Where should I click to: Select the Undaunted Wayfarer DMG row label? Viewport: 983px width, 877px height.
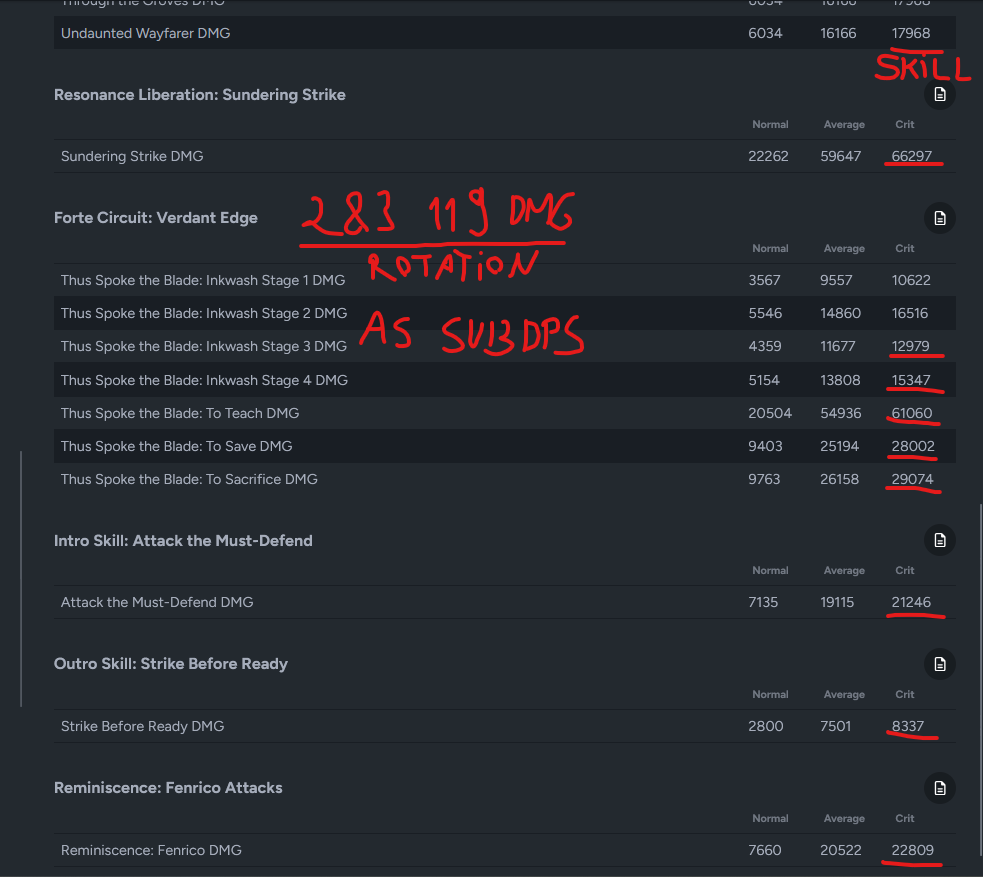(145, 33)
